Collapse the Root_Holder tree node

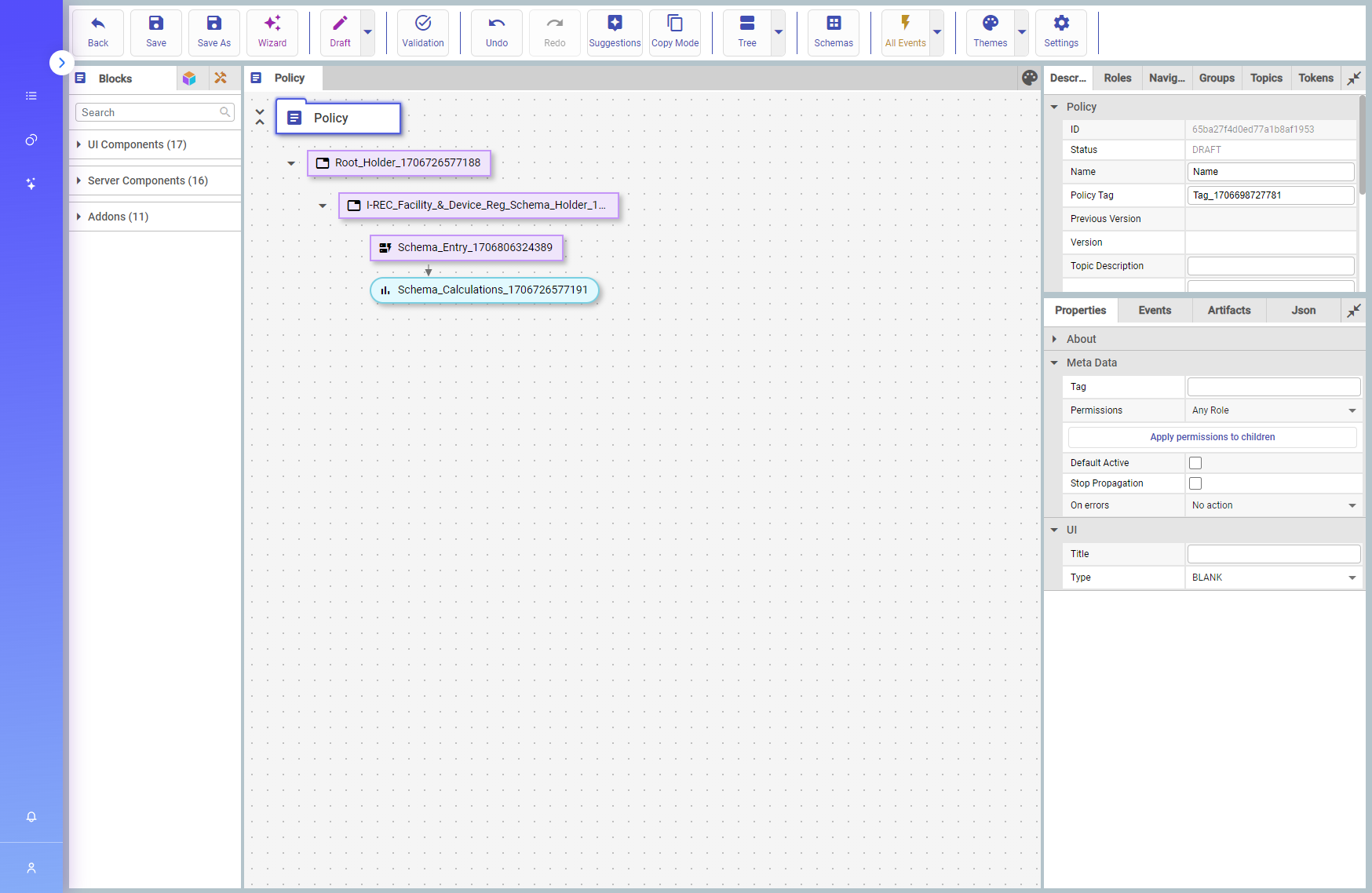tap(291, 163)
